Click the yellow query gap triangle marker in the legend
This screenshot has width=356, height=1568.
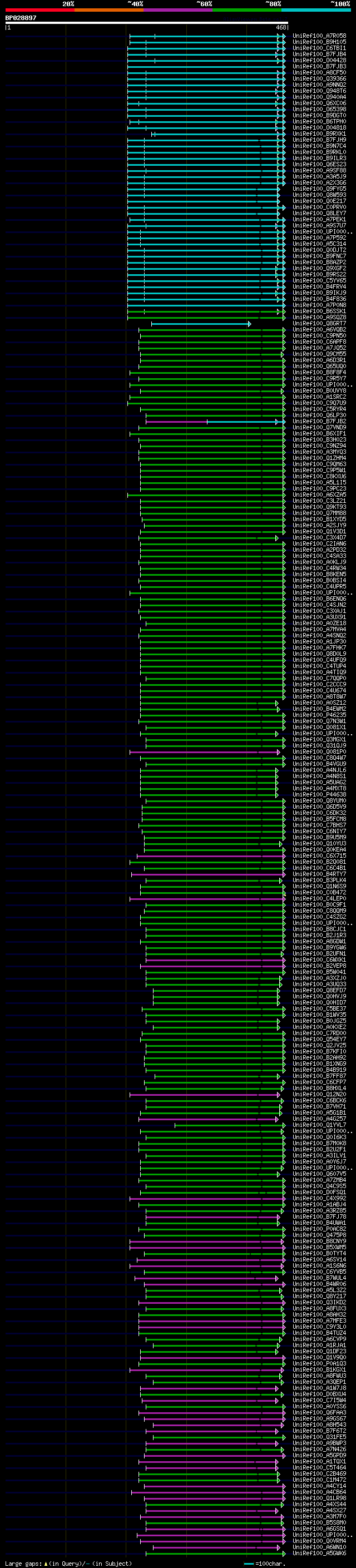coord(46,1563)
